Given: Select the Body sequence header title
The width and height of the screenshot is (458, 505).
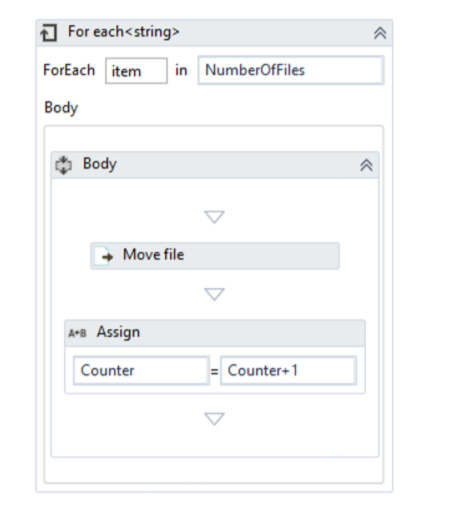Looking at the screenshot, I should tap(100, 164).
